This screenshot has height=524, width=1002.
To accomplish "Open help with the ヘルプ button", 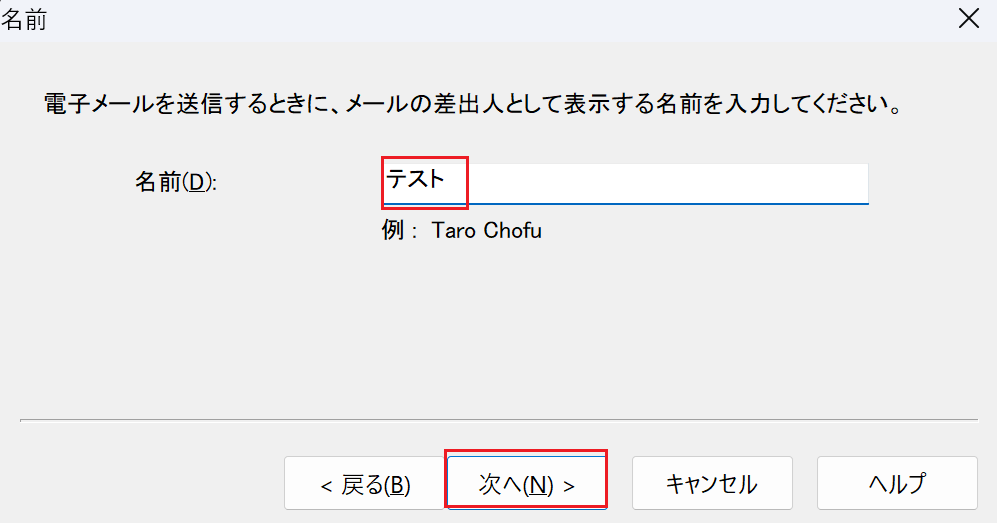I will click(897, 485).
